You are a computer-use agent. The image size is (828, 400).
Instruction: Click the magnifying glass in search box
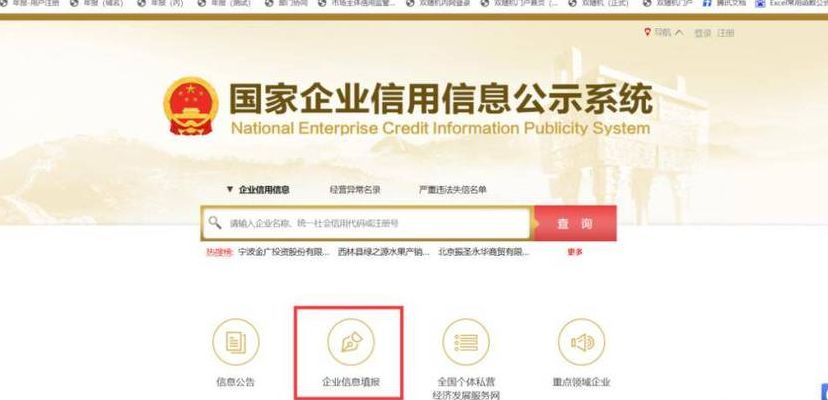[215, 222]
